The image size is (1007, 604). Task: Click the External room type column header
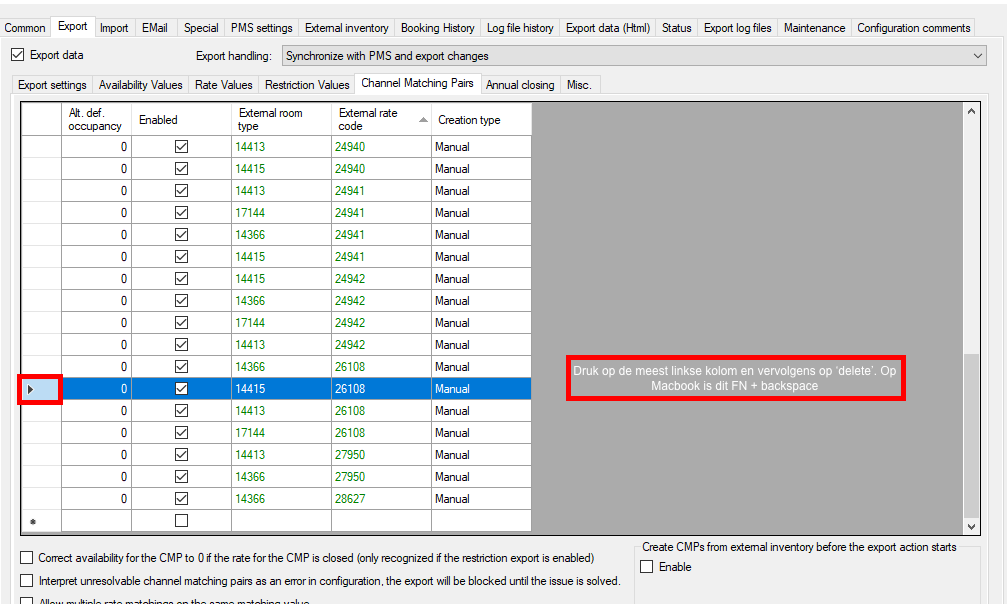281,120
